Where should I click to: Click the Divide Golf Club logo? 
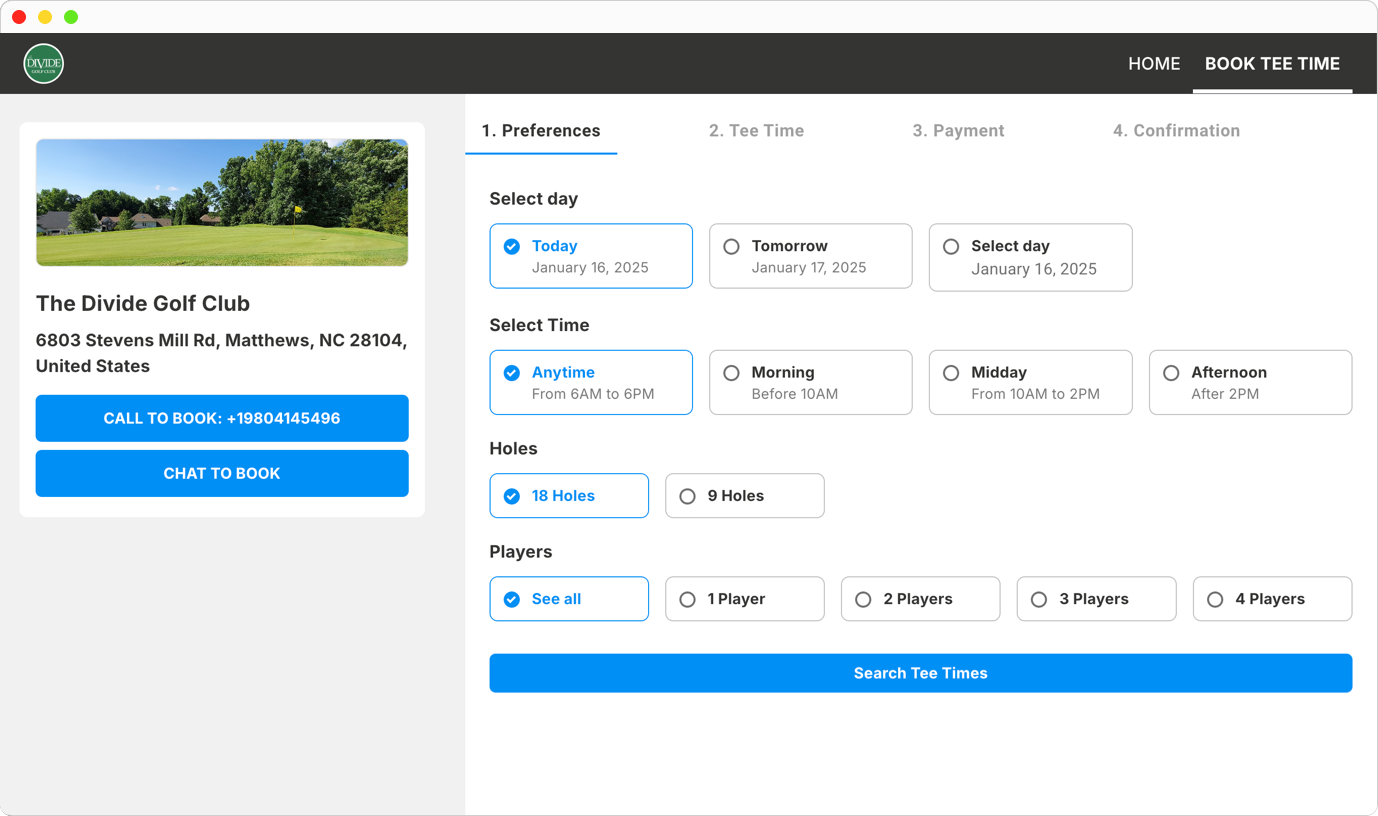tap(44, 64)
